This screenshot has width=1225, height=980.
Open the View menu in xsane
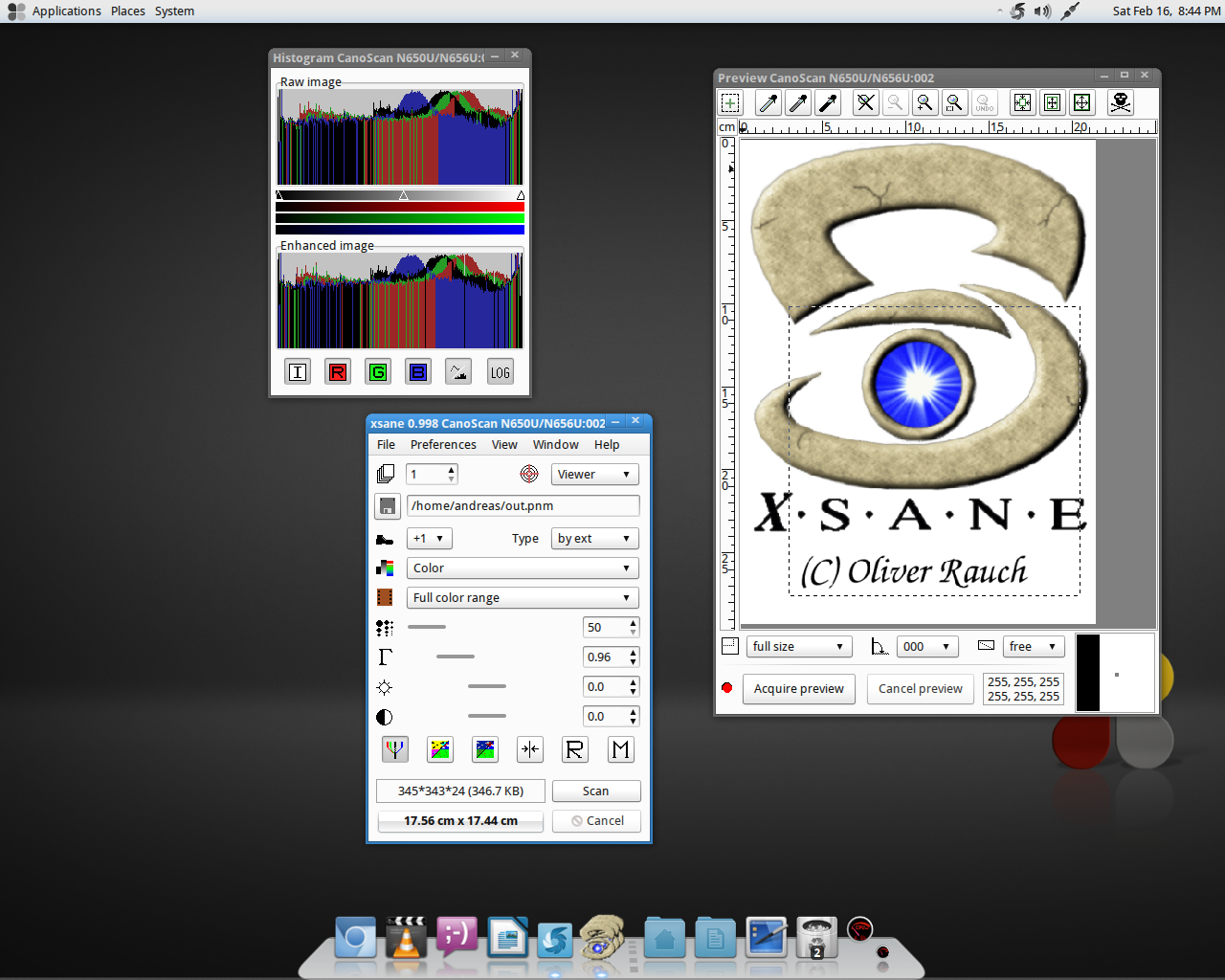[504, 445]
